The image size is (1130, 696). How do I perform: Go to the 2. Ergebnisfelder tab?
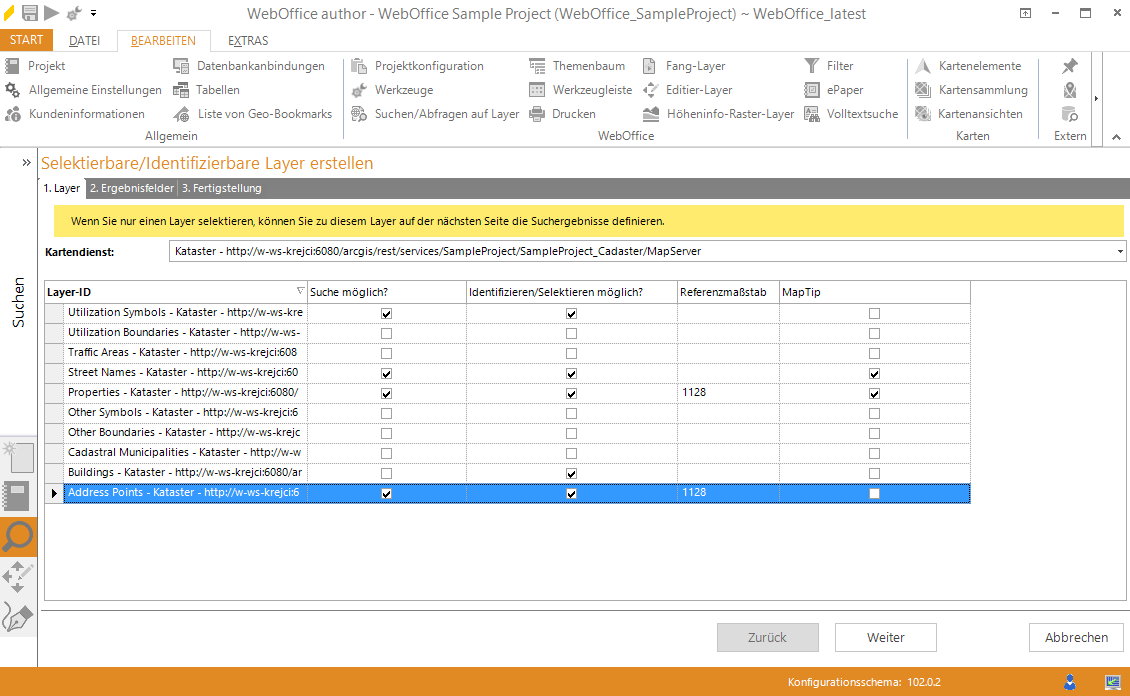(131, 188)
